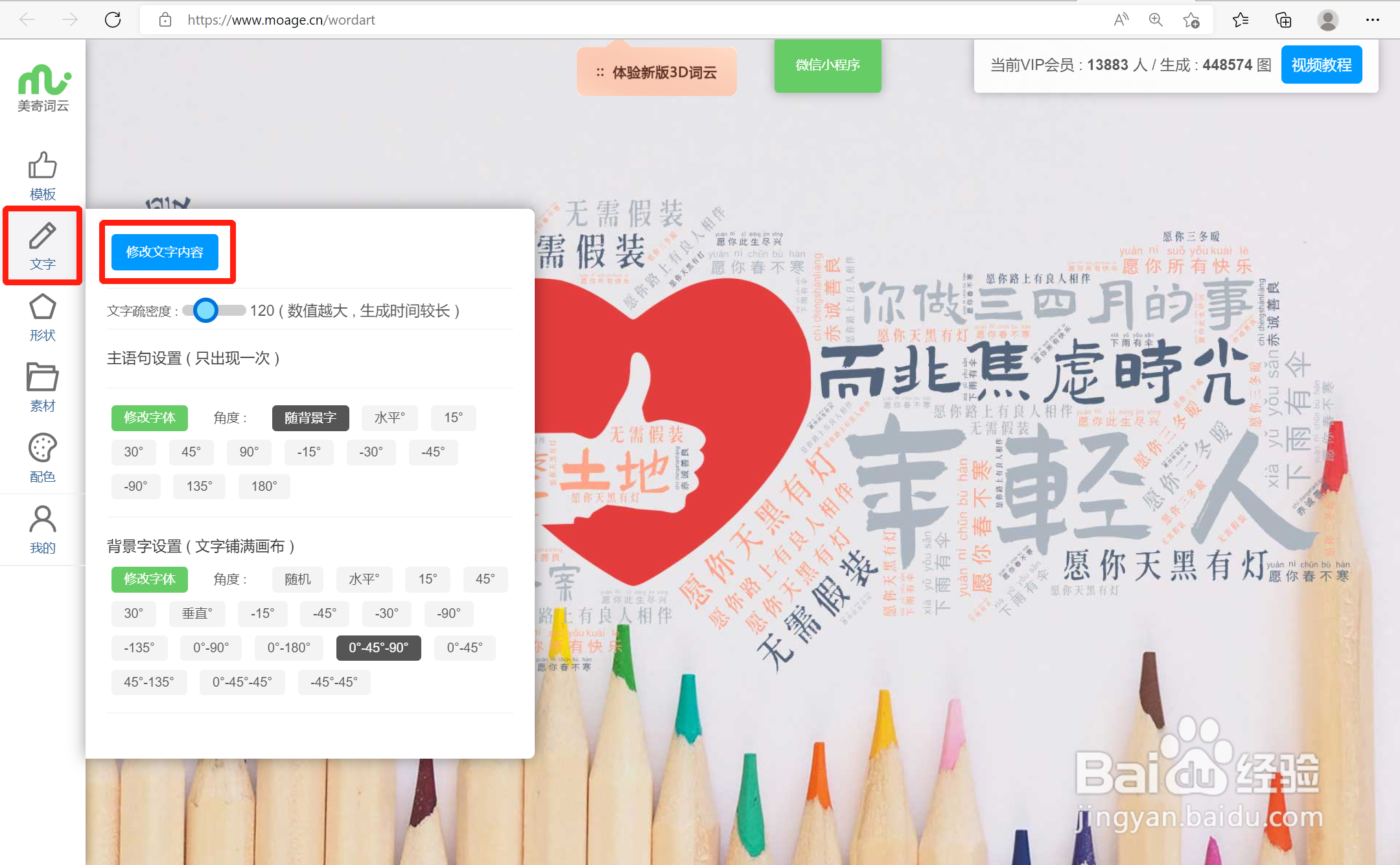The height and width of the screenshot is (865, 1400).
Task: Click the 美寄词云 logo
Action: click(43, 88)
